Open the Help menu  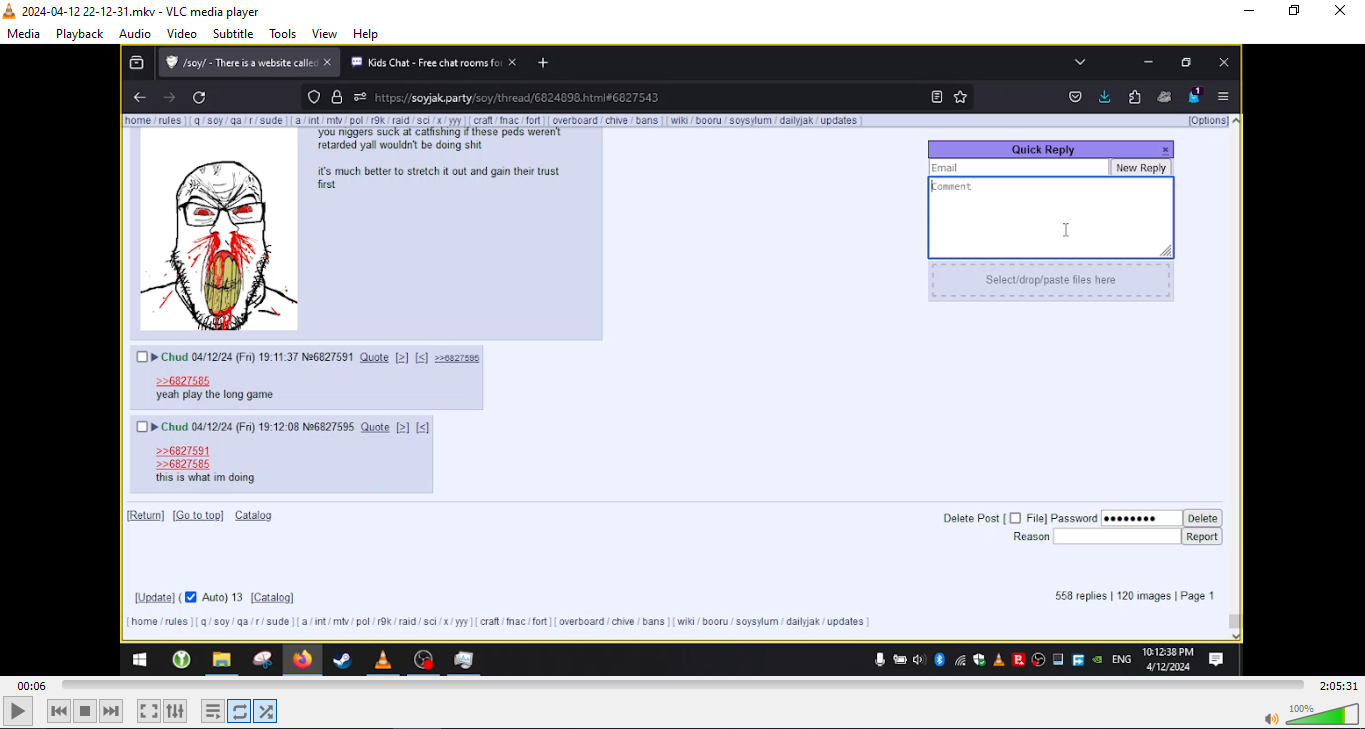pos(365,34)
